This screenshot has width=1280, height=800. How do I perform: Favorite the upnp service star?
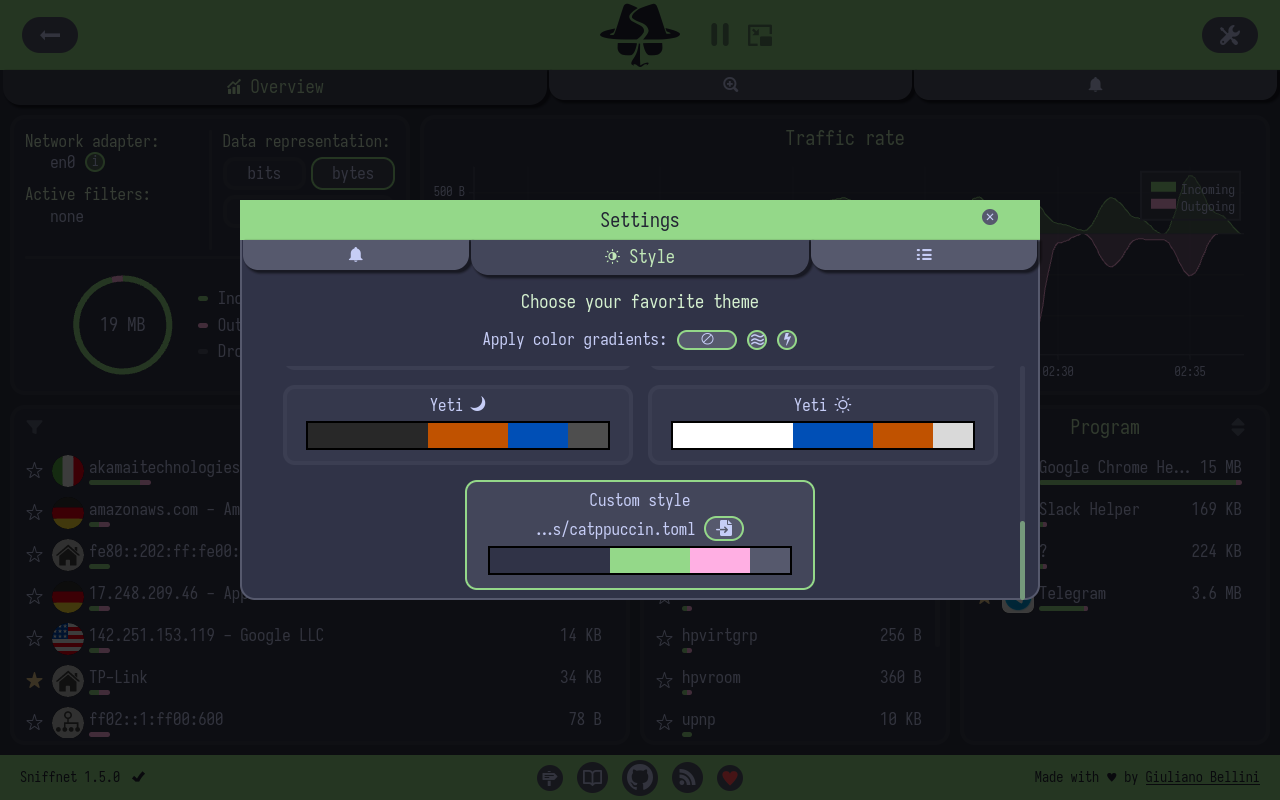coord(664,722)
